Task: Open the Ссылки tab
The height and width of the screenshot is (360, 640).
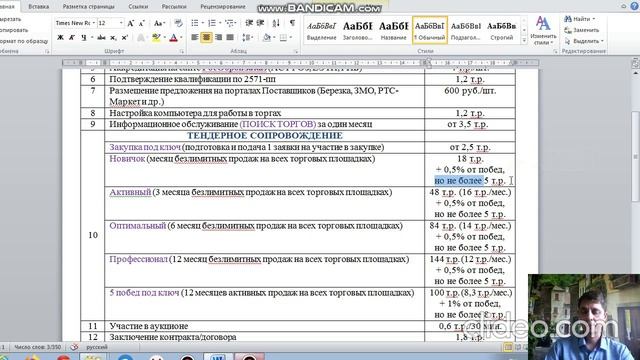Action: click(138, 7)
